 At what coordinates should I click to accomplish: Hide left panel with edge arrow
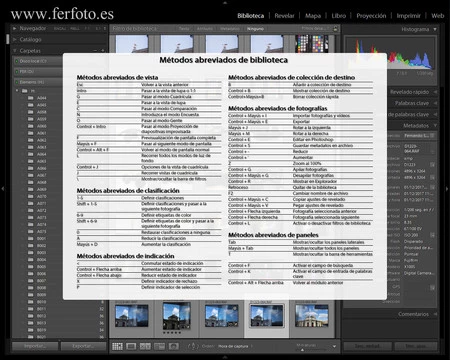(2, 189)
